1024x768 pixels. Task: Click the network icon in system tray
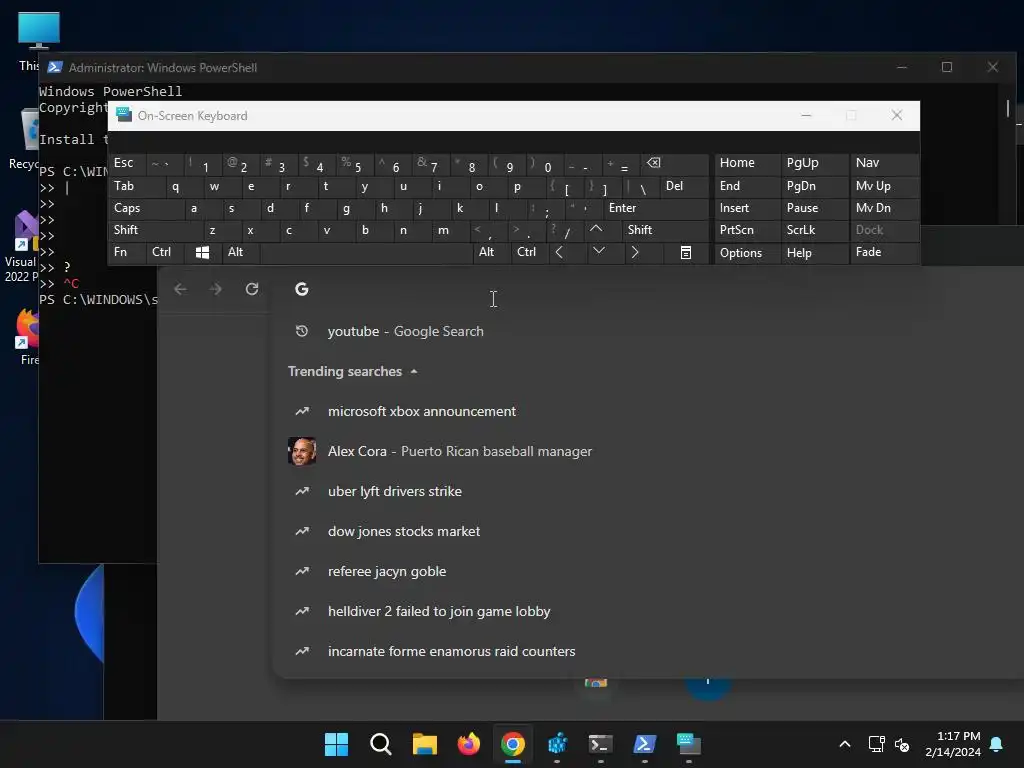(x=876, y=744)
